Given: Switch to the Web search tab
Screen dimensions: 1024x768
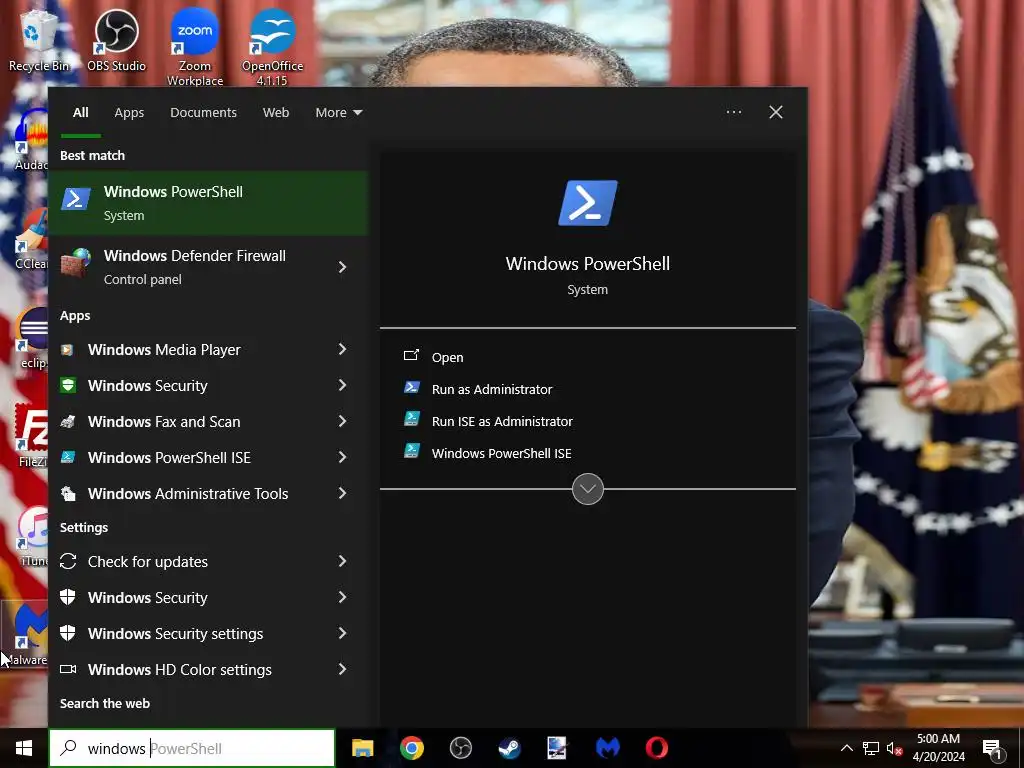Looking at the screenshot, I should pos(276,112).
